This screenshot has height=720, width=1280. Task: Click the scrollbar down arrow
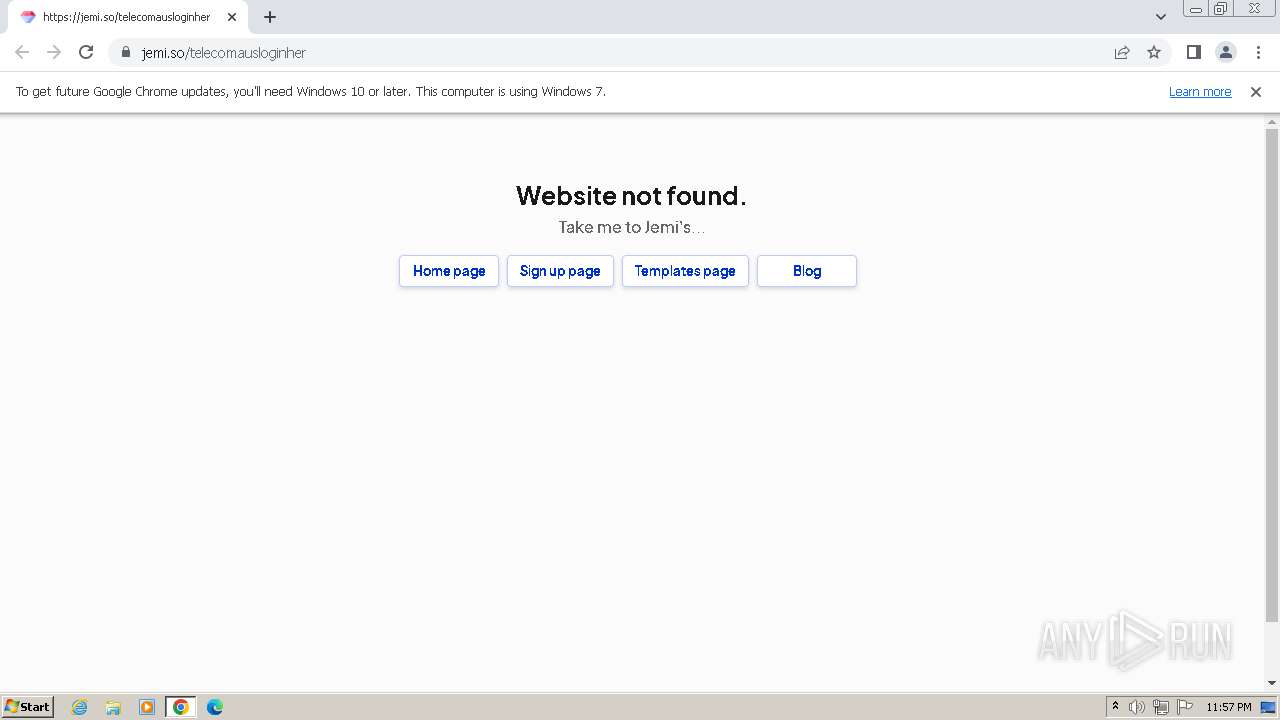click(x=1272, y=683)
